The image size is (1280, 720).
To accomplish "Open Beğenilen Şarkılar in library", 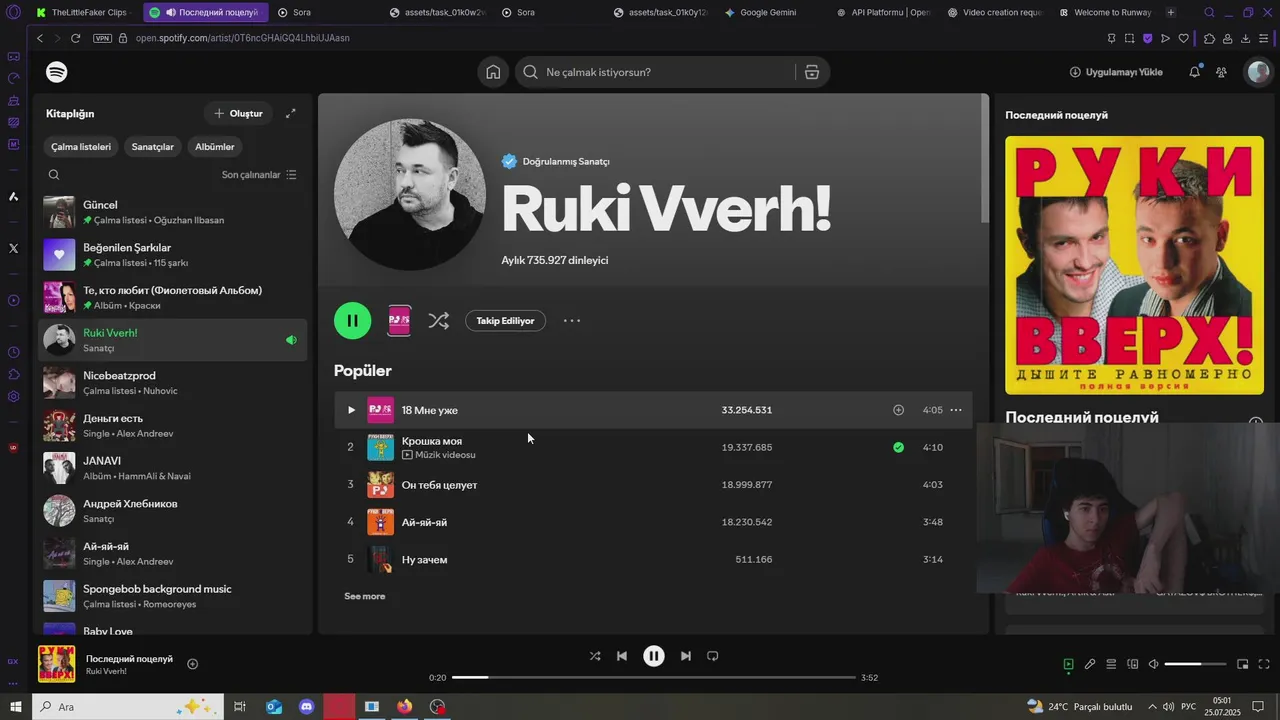I will coord(172,255).
